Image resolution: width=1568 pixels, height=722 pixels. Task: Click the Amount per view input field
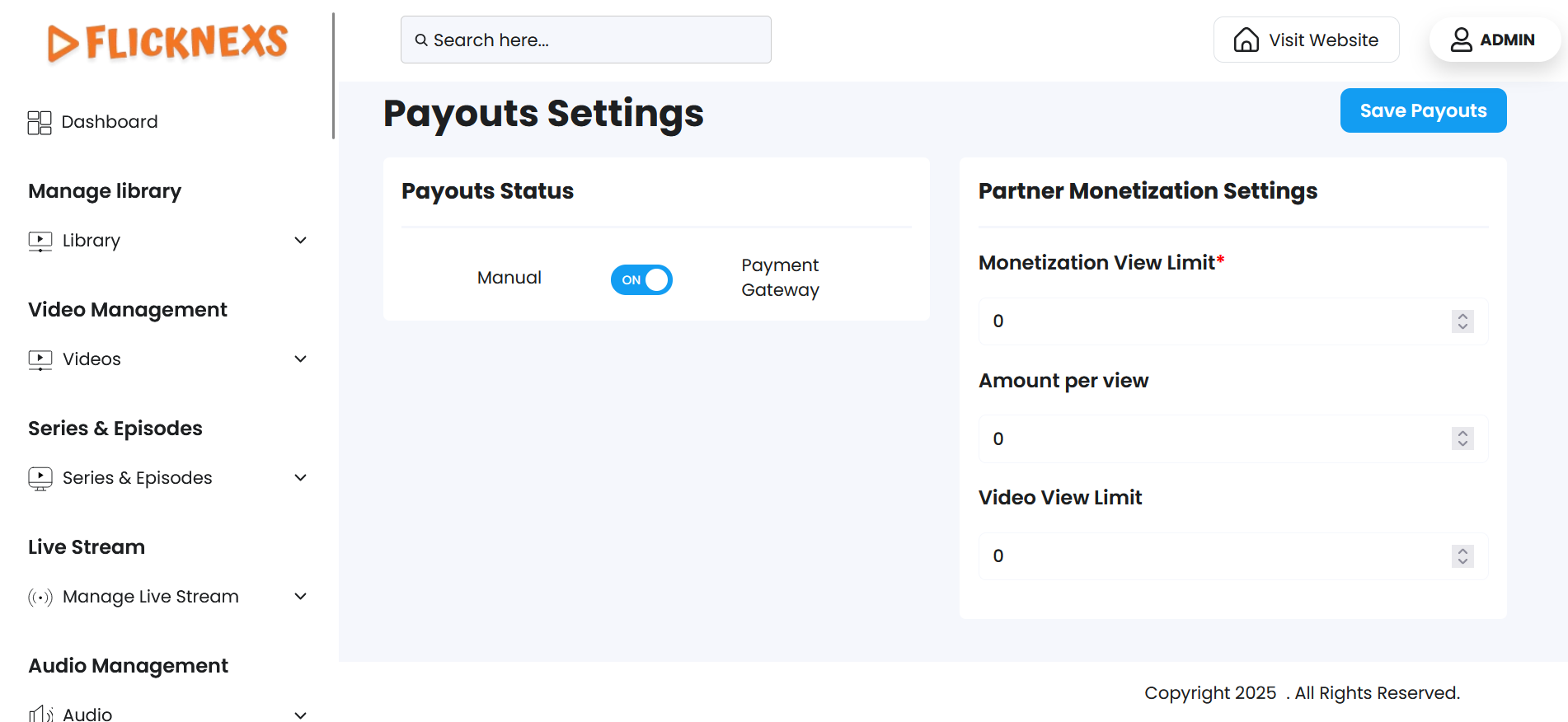click(1212, 438)
